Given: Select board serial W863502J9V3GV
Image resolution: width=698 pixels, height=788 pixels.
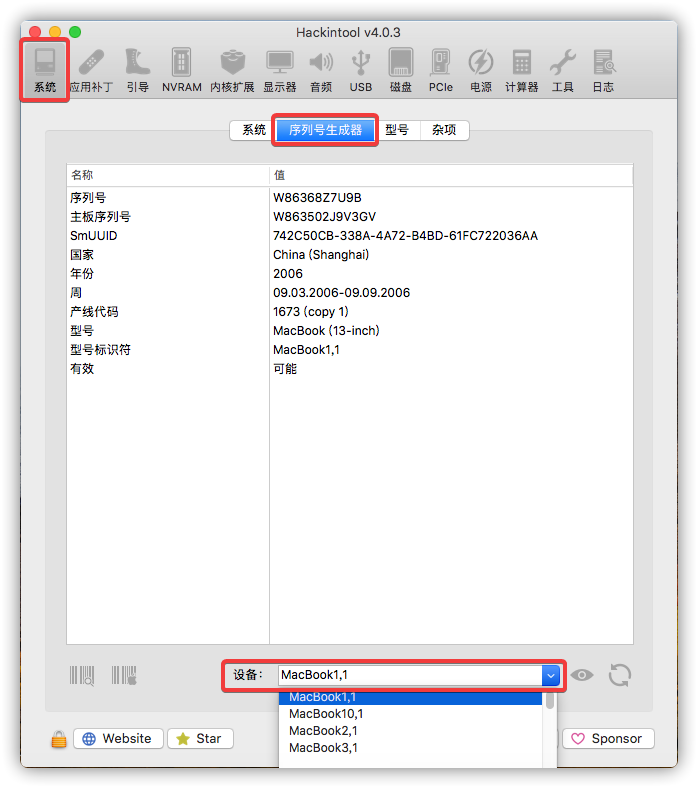Looking at the screenshot, I should 324,217.
